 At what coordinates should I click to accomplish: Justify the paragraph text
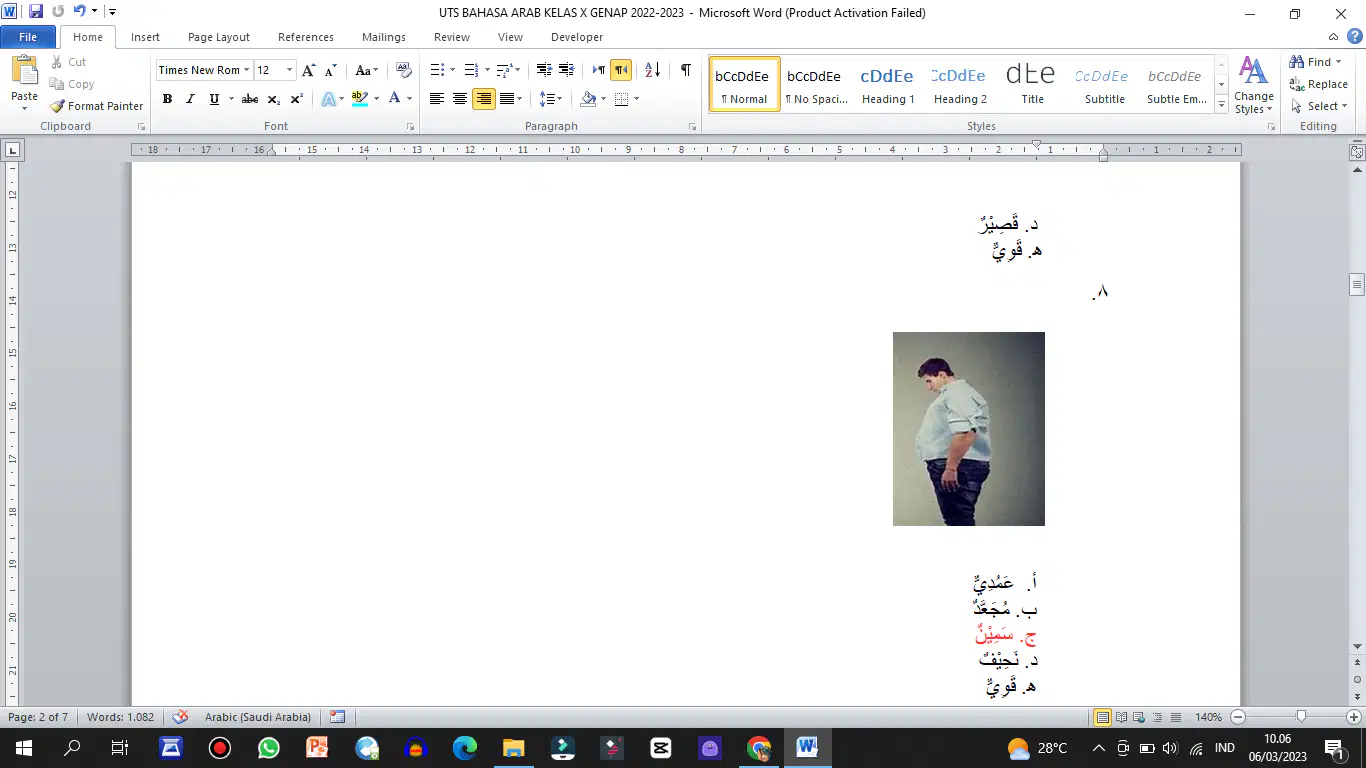[x=507, y=99]
